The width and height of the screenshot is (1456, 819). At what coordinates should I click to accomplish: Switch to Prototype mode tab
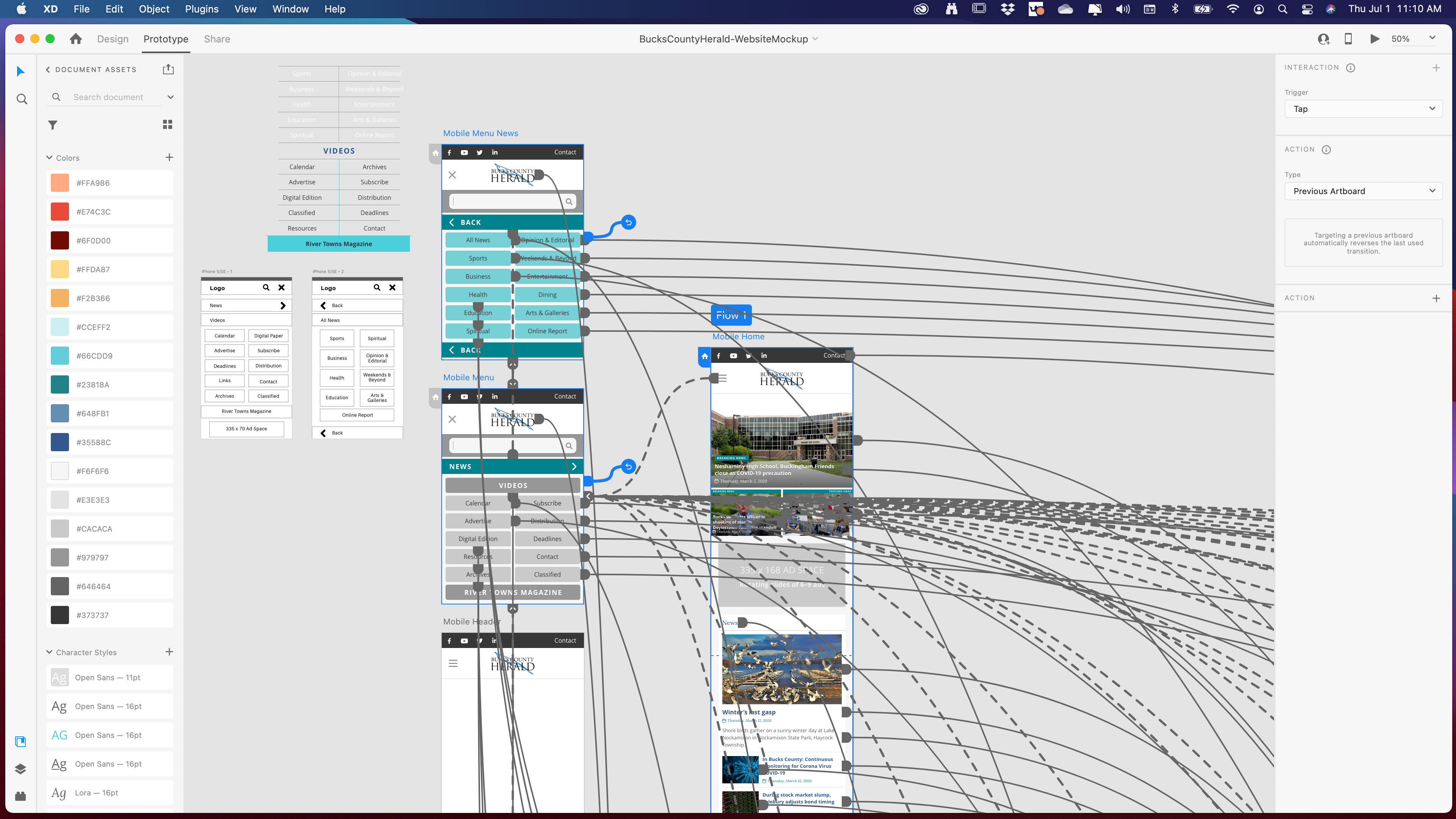166,39
